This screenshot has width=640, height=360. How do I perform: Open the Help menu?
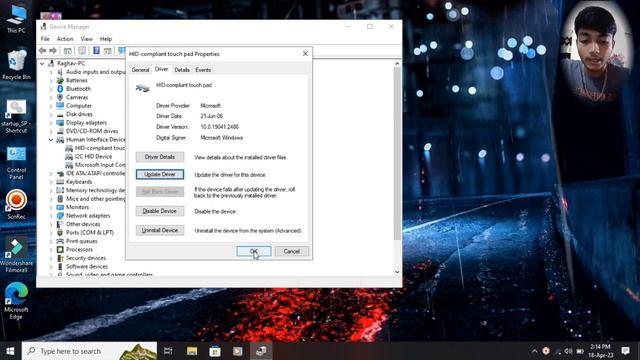106,39
